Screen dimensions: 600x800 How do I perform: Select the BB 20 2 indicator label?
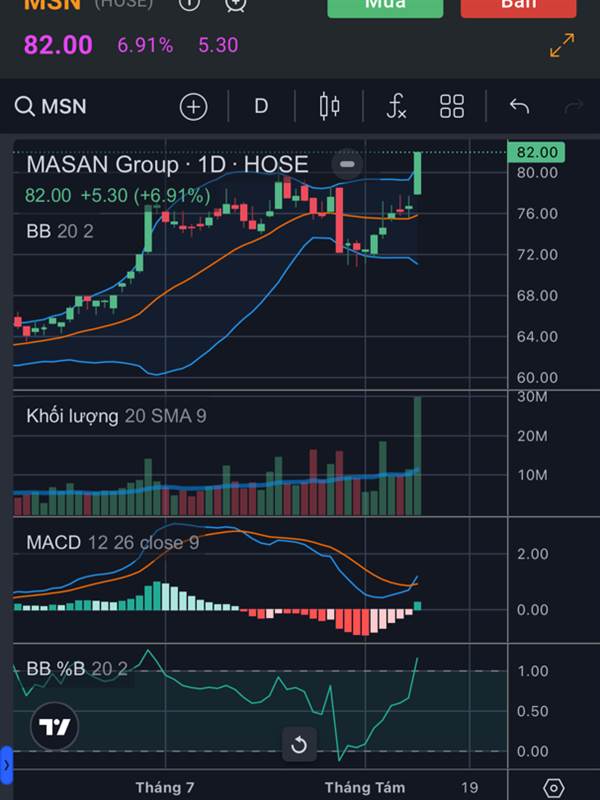pyautogui.click(x=60, y=231)
